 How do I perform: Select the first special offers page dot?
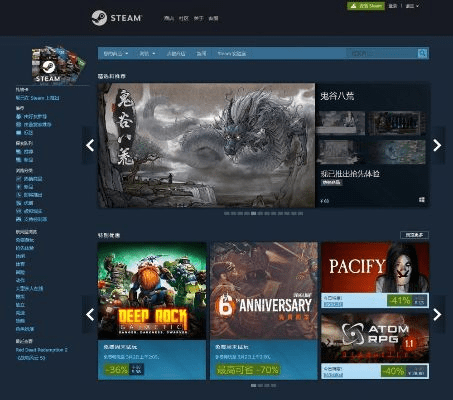point(253,385)
